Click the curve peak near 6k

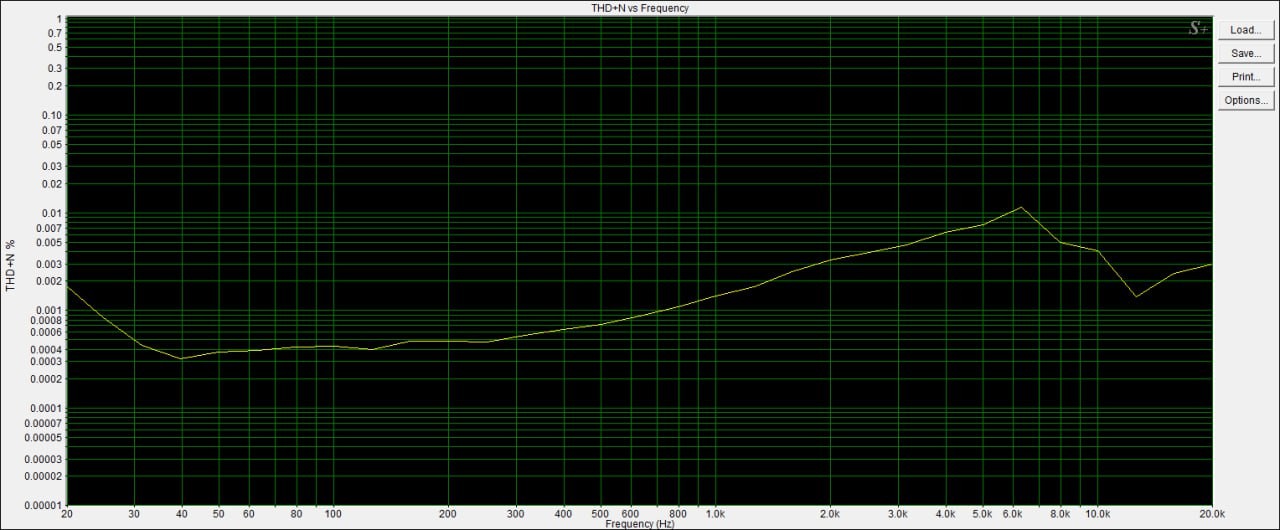click(x=1020, y=207)
